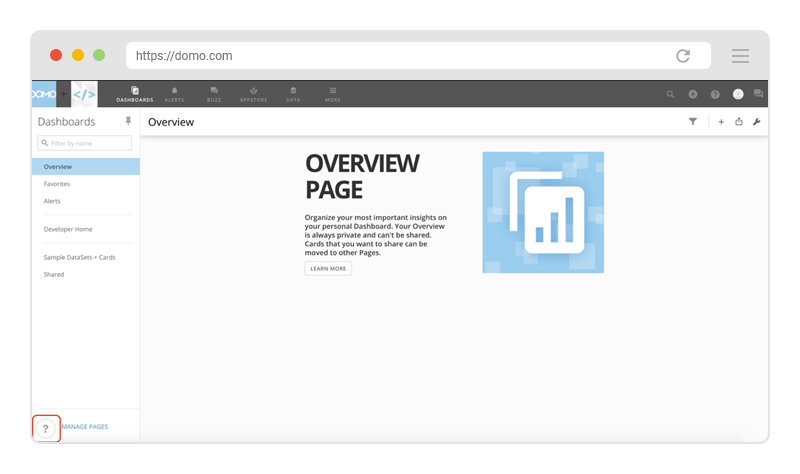The image size is (800, 474).
Task: Expand the More menu in navigation bar
Action: (333, 94)
